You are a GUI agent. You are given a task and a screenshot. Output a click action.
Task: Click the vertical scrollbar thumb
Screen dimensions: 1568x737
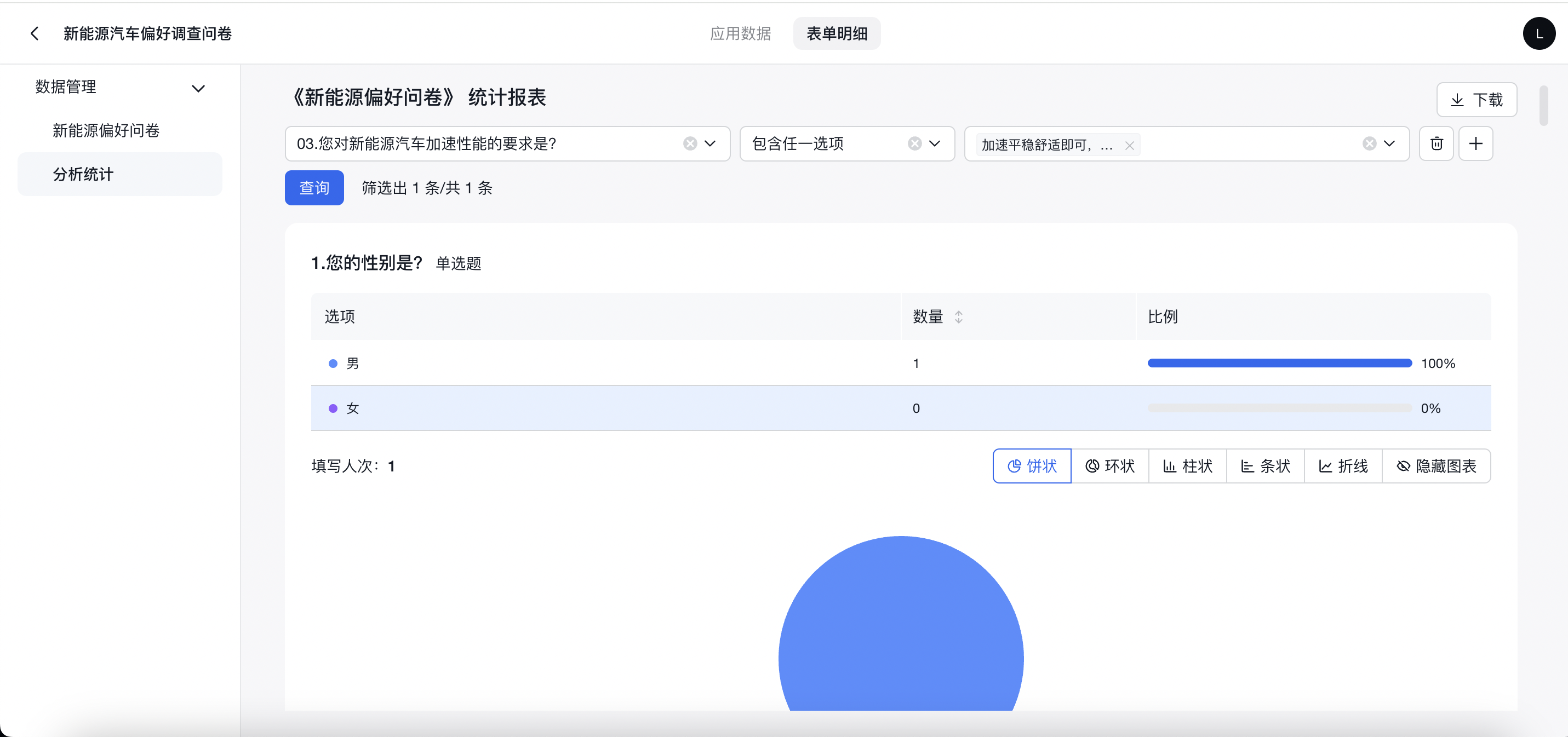(x=1544, y=105)
